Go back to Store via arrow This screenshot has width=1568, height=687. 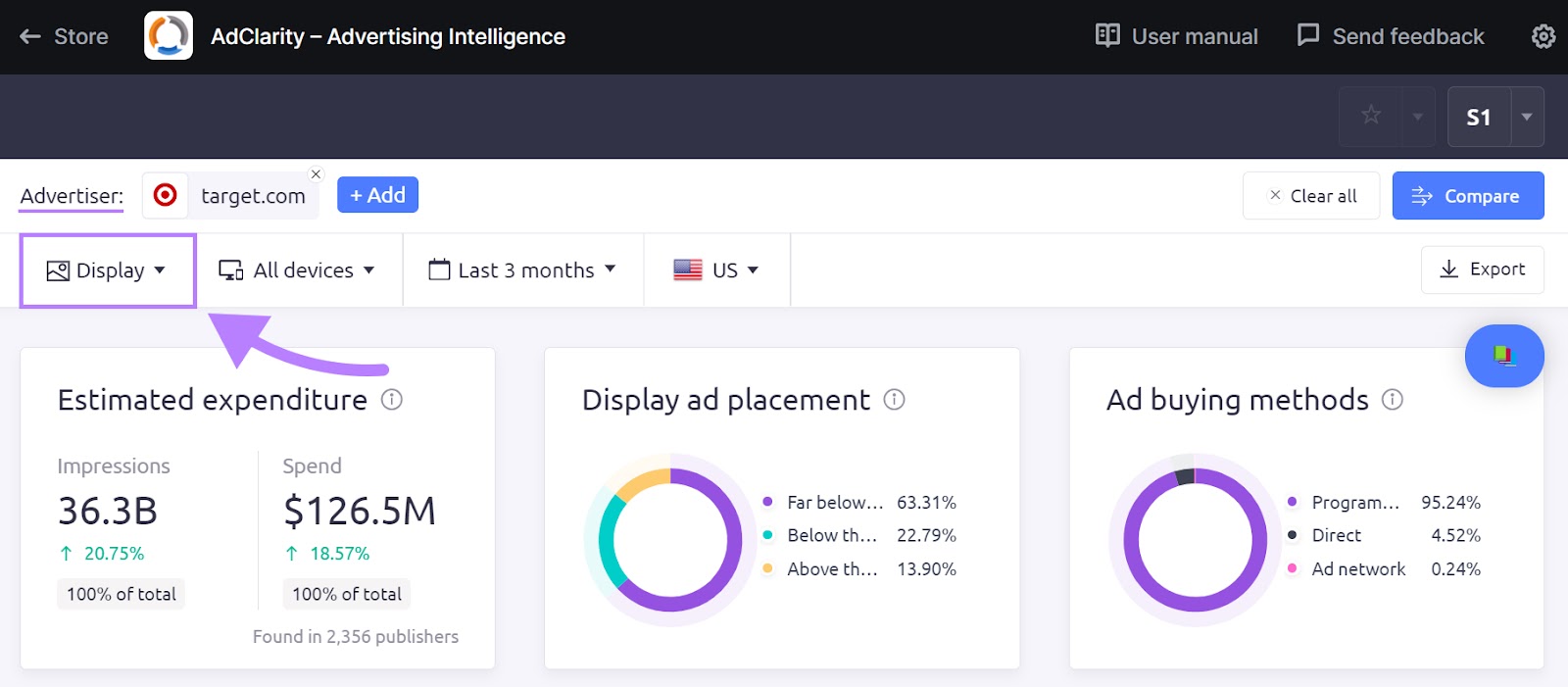click(x=30, y=37)
